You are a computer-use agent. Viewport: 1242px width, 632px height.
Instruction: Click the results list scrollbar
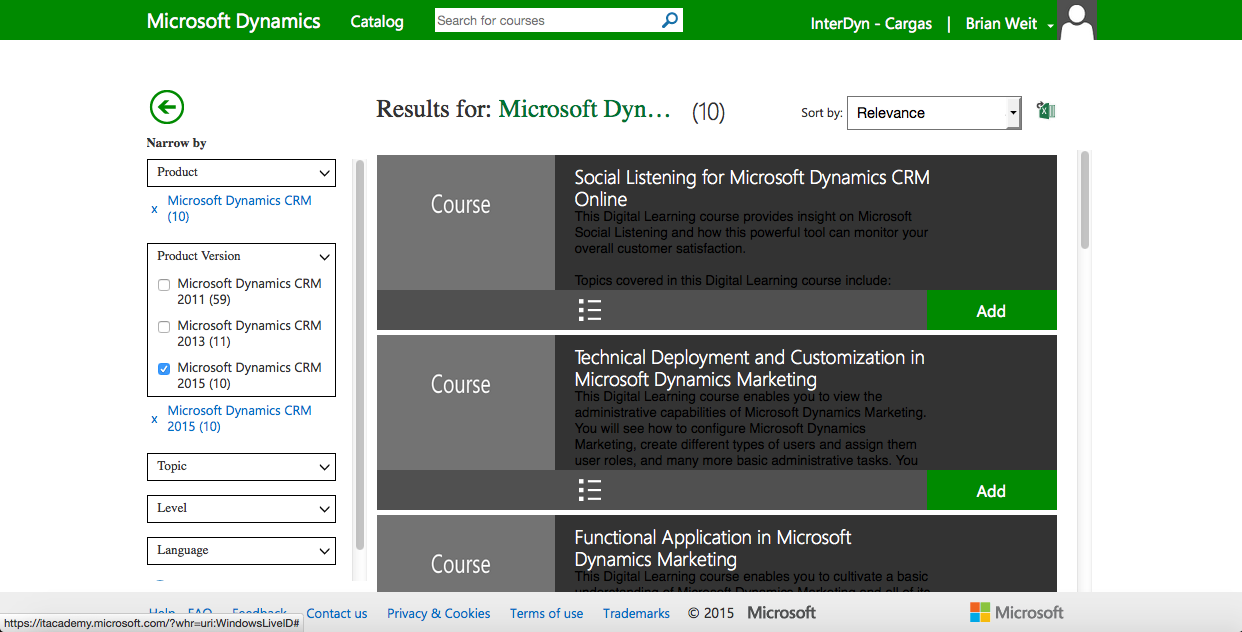(1085, 200)
